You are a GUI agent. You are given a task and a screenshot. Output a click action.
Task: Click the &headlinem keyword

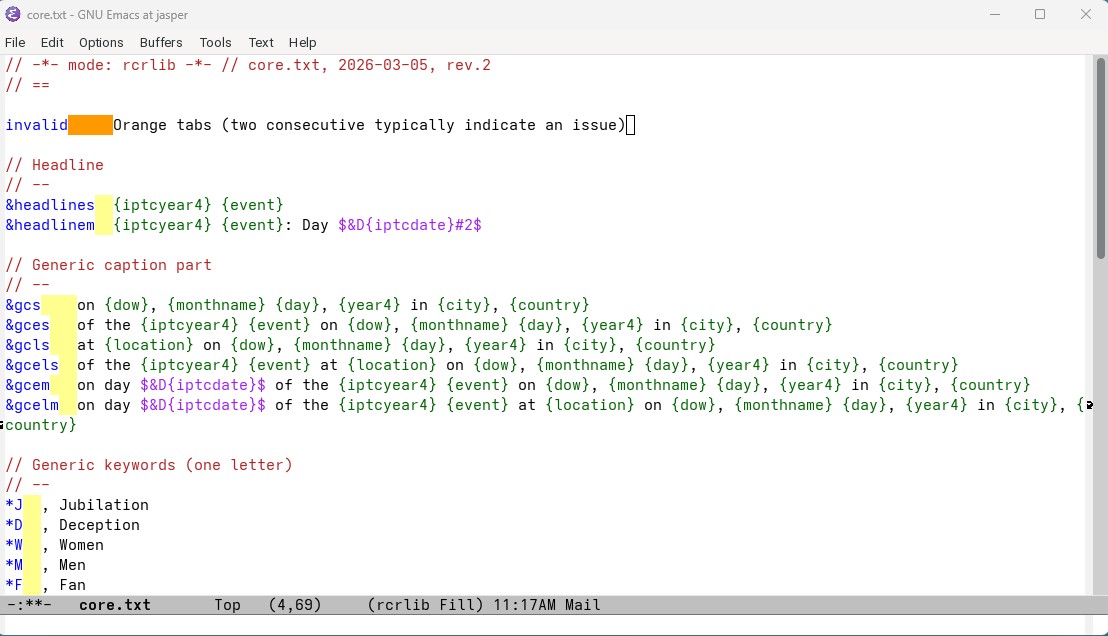[49, 225]
